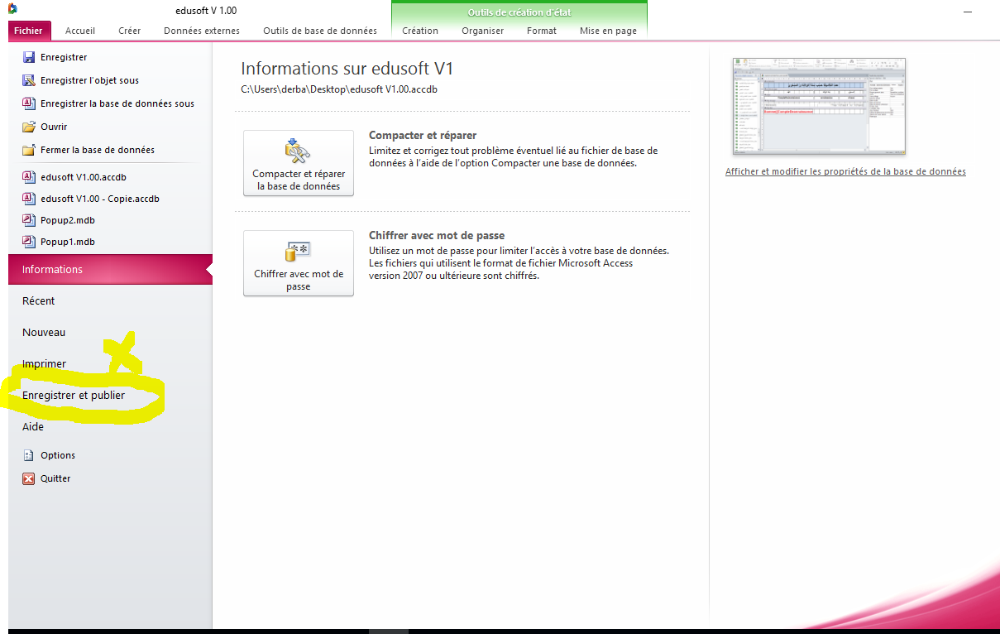The image size is (1000, 634).
Task: Switch to the Accueil ribbon tab
Action: point(80,31)
